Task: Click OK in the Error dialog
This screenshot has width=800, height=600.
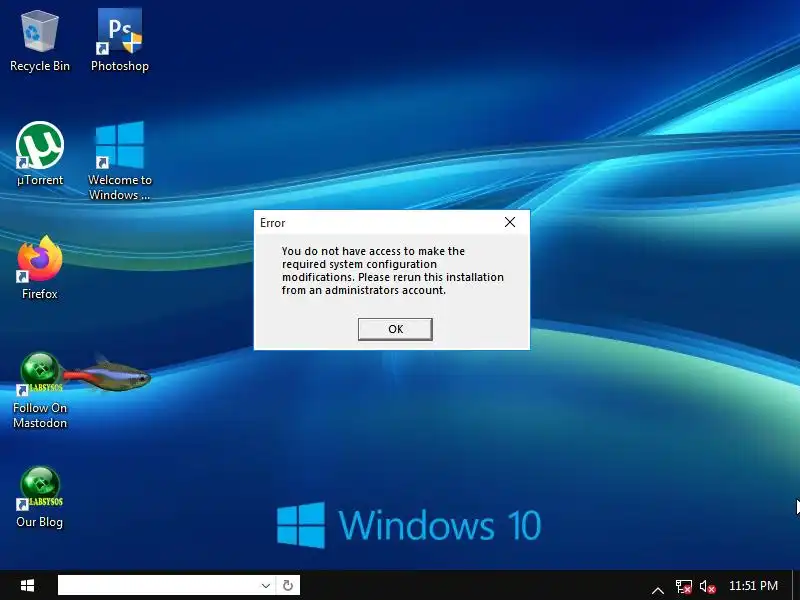Action: (x=395, y=329)
